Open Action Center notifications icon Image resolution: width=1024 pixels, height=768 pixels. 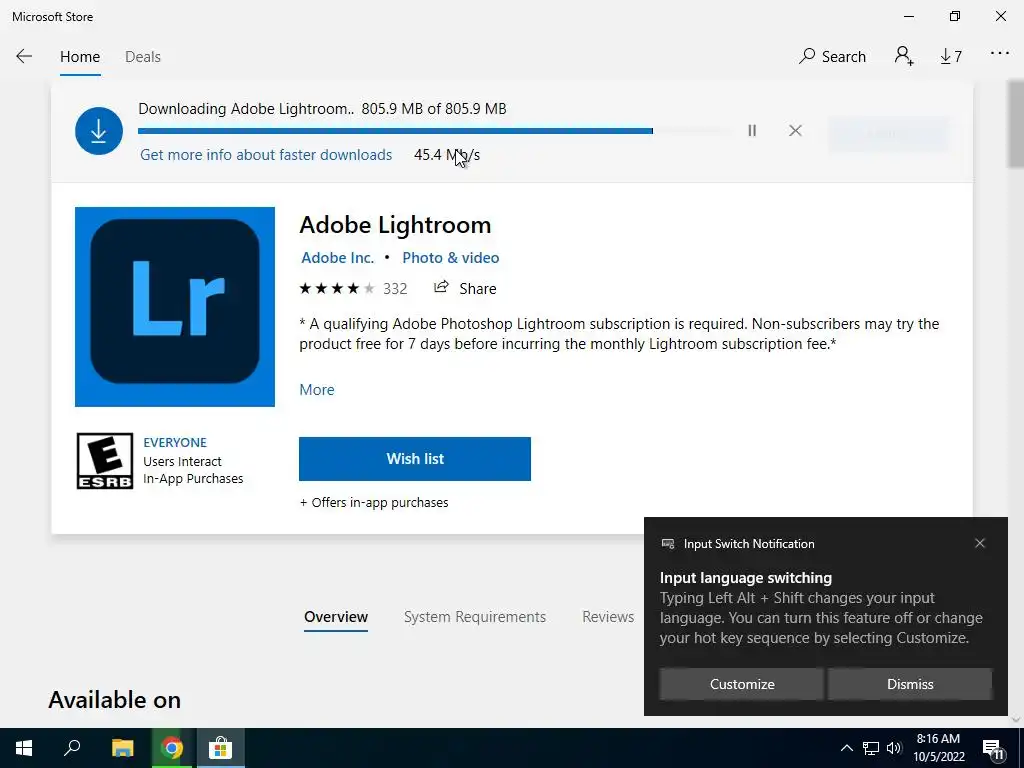pos(993,749)
